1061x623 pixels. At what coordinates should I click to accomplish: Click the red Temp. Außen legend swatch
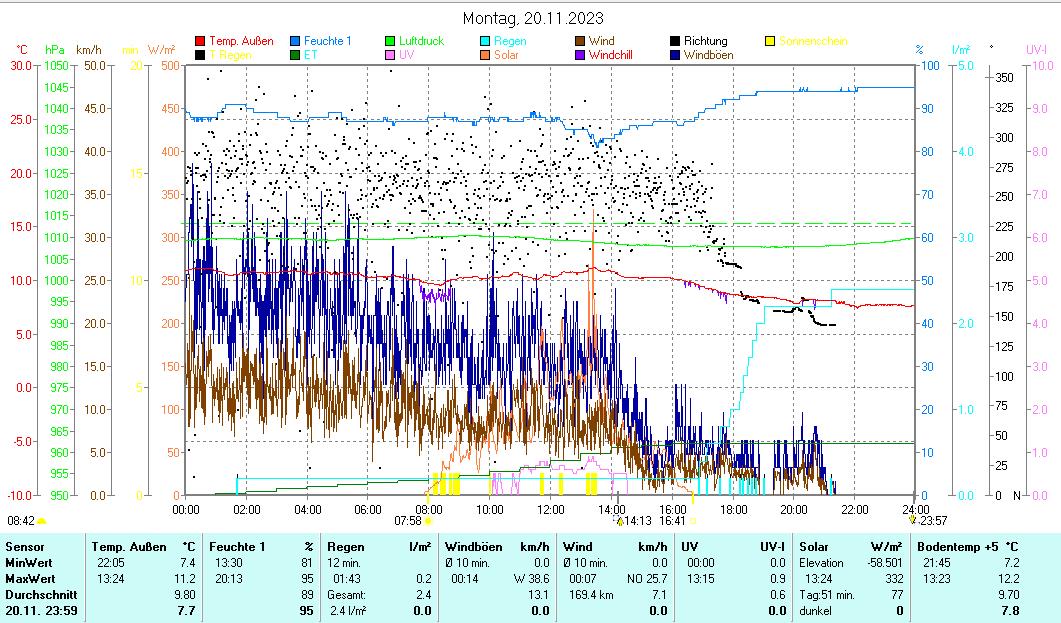(x=200, y=42)
